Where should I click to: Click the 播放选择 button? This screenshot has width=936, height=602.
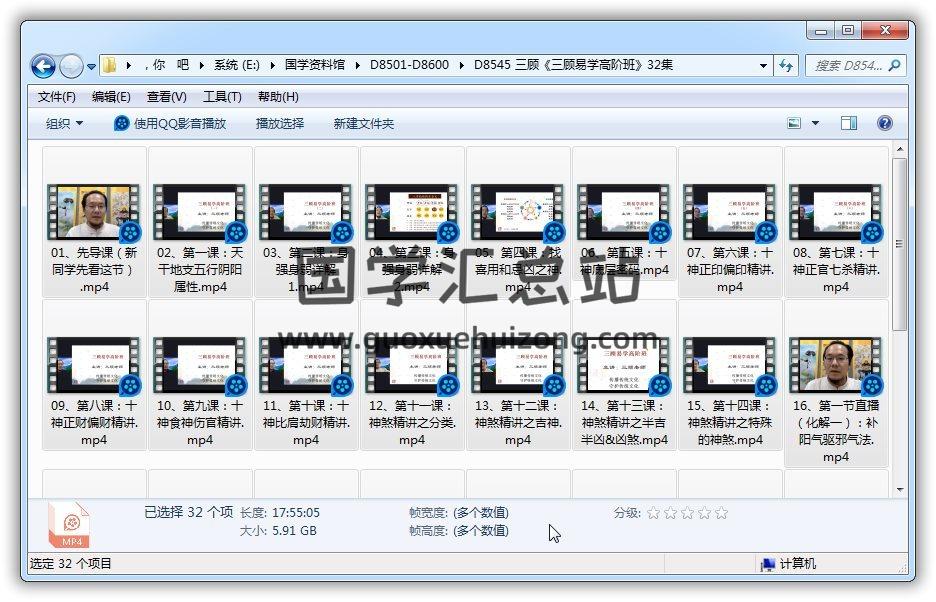(x=280, y=123)
